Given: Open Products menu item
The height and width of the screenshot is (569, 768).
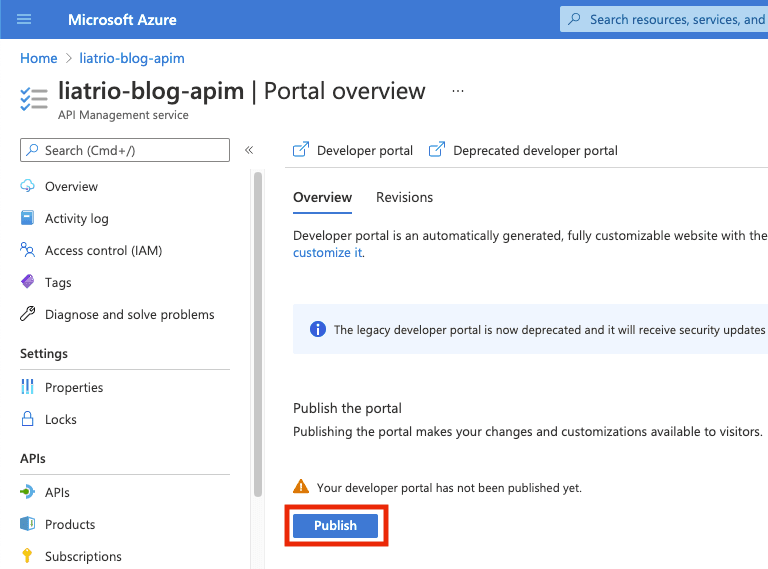Looking at the screenshot, I should [x=70, y=524].
